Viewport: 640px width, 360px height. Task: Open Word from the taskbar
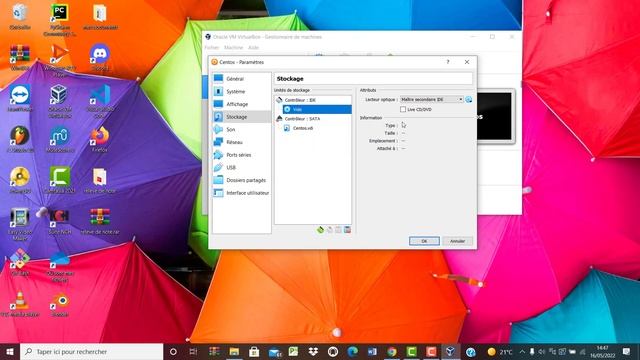pos(372,352)
